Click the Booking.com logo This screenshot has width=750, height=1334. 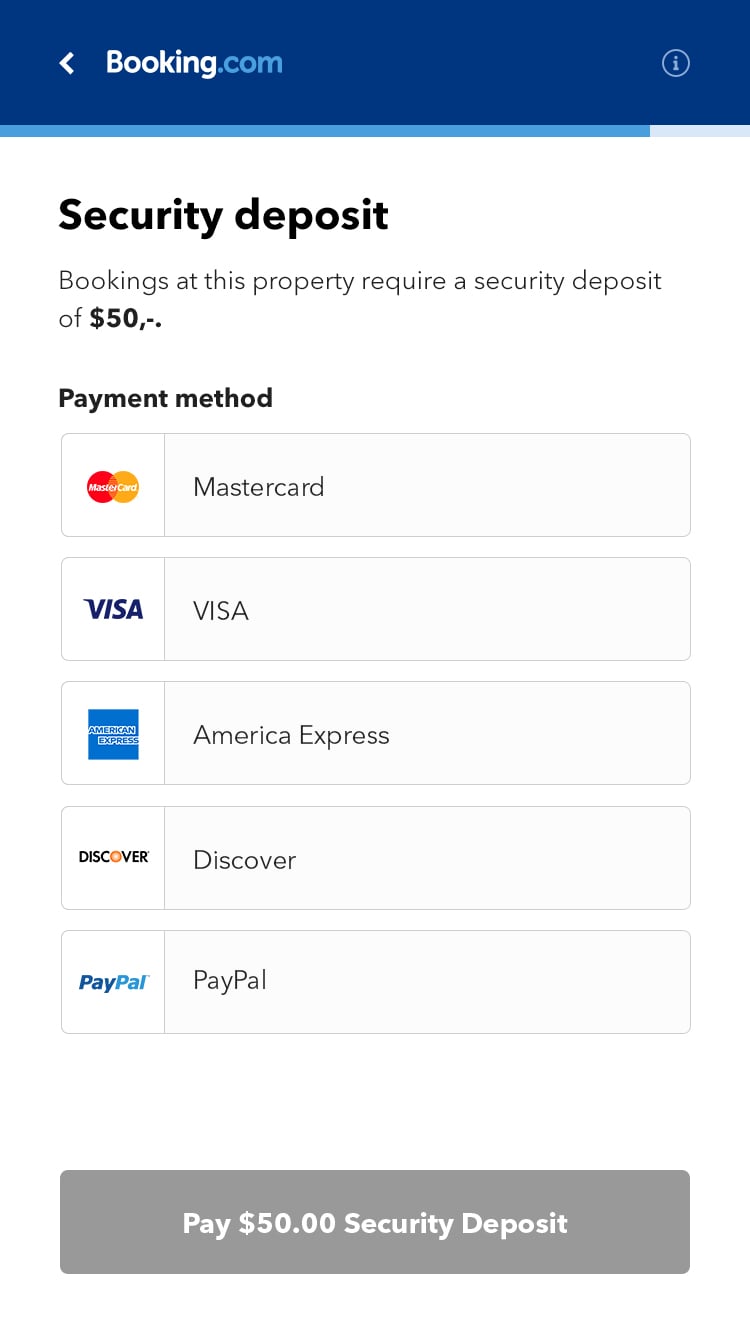(194, 63)
